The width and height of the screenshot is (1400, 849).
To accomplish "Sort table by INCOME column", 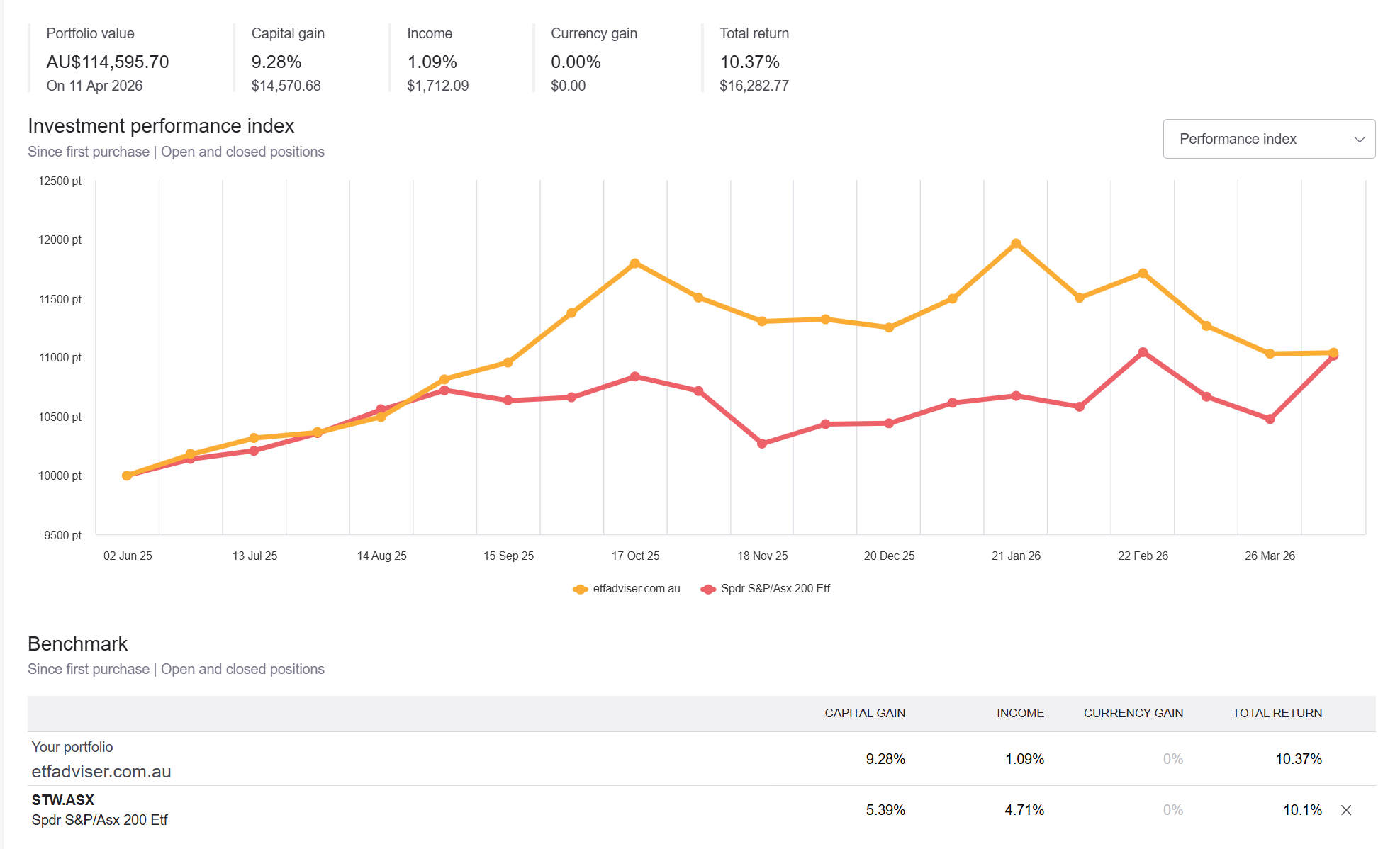I will pos(1020,713).
